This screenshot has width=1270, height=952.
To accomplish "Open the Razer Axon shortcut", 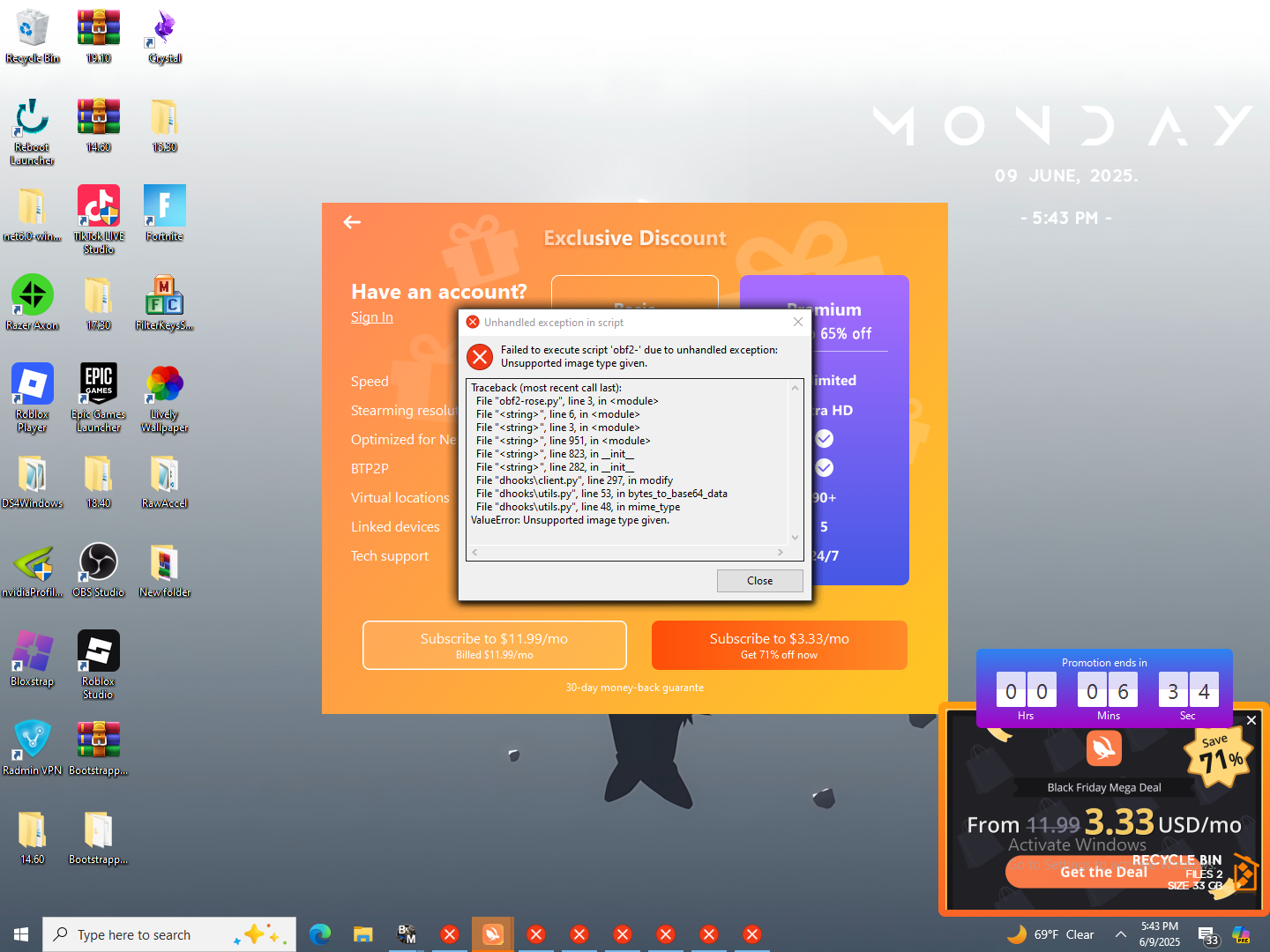I will [x=33, y=304].
